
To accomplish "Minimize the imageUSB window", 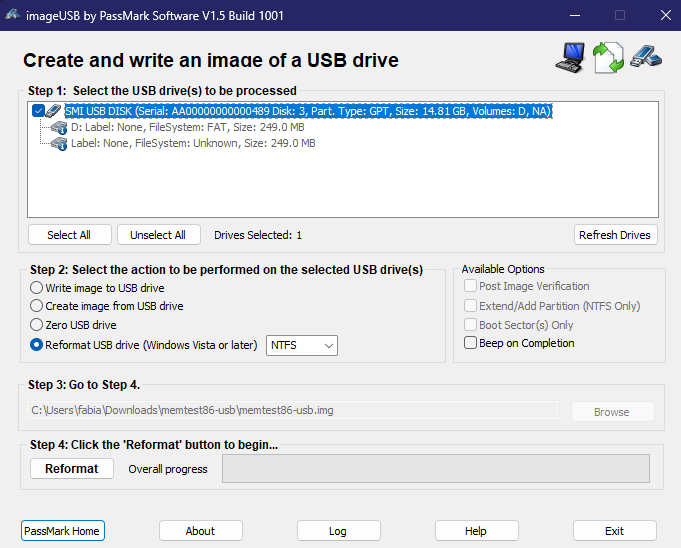I will tap(575, 15).
